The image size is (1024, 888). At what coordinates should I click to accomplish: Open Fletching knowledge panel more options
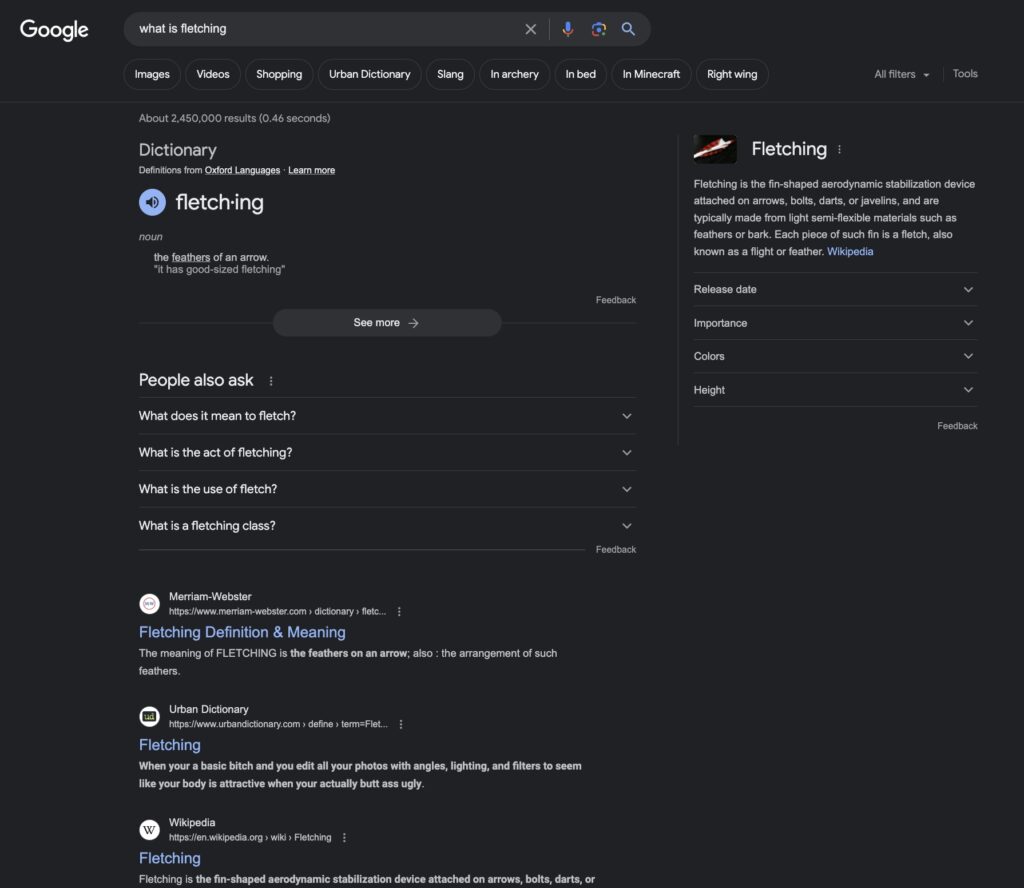[x=839, y=150]
